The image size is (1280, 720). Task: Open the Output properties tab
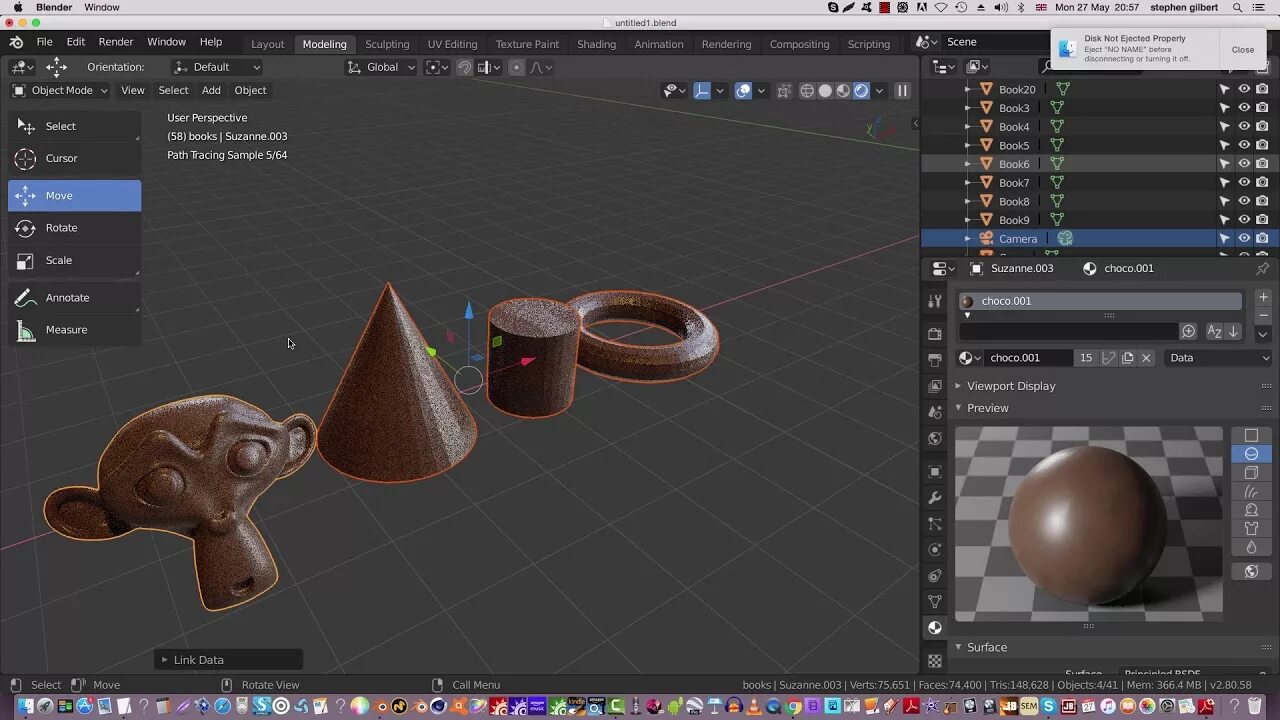point(935,359)
